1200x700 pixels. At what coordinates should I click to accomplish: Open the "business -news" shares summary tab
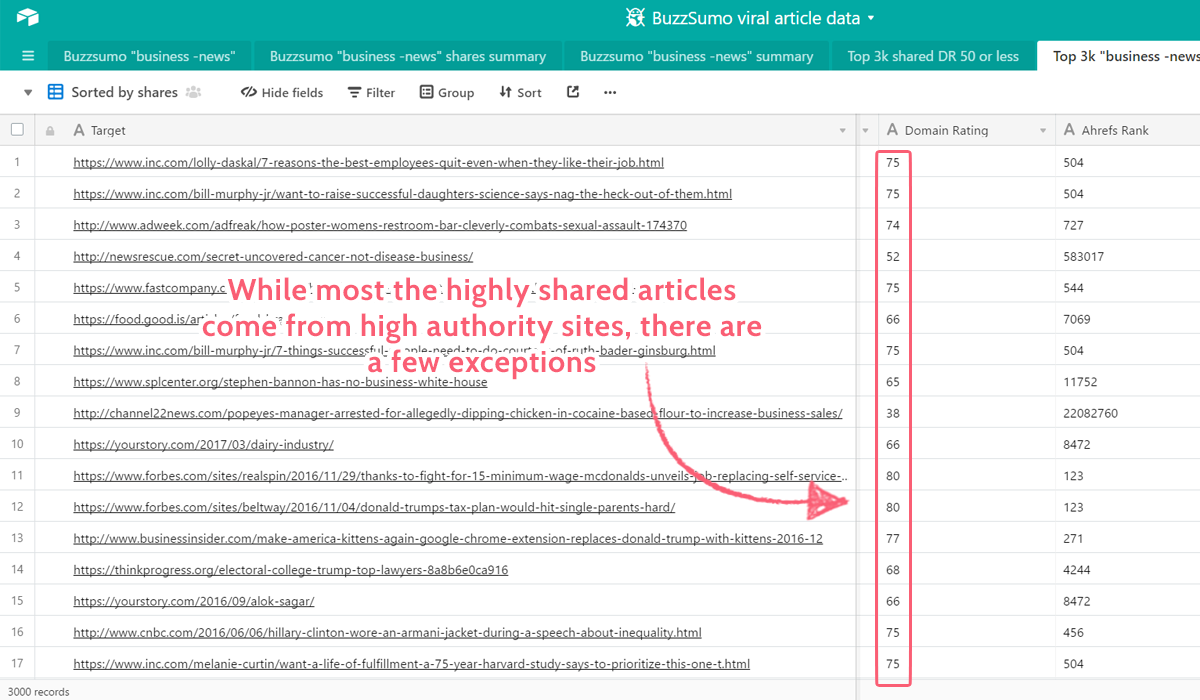(x=408, y=56)
